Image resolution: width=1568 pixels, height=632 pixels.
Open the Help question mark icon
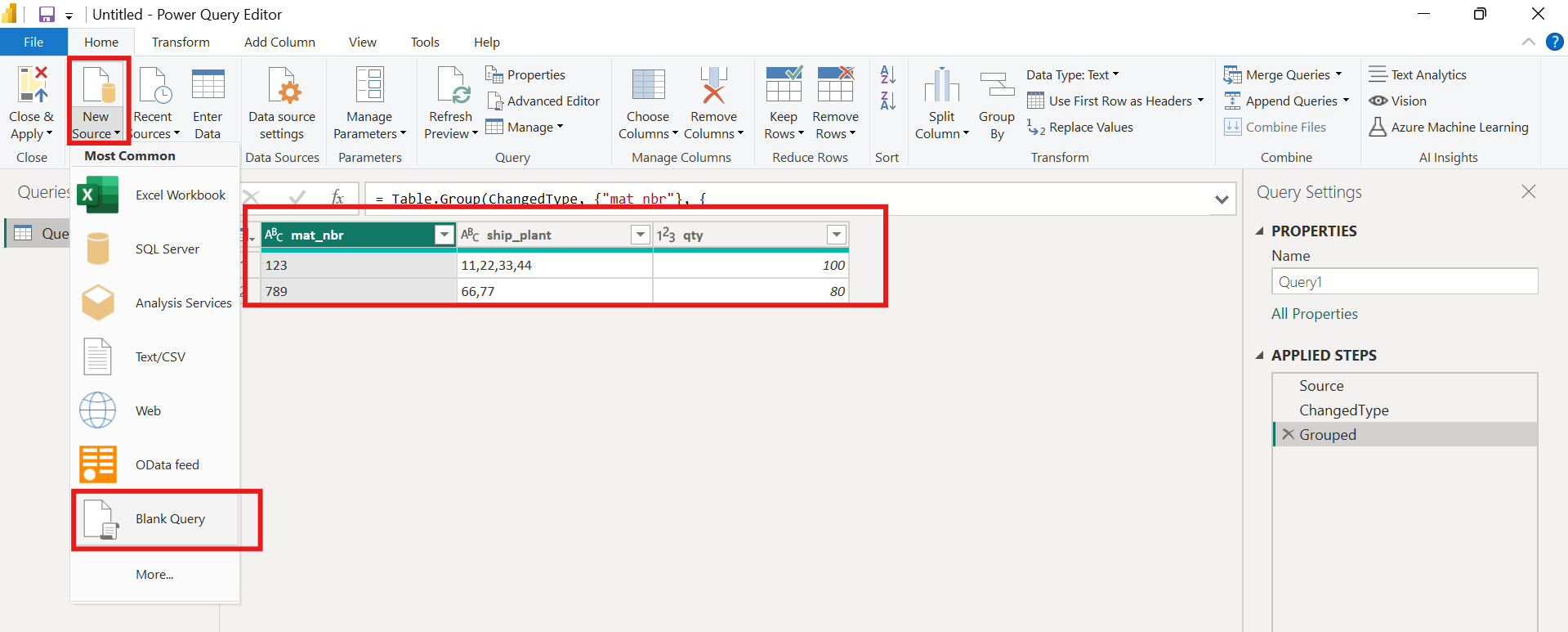pyautogui.click(x=1554, y=42)
